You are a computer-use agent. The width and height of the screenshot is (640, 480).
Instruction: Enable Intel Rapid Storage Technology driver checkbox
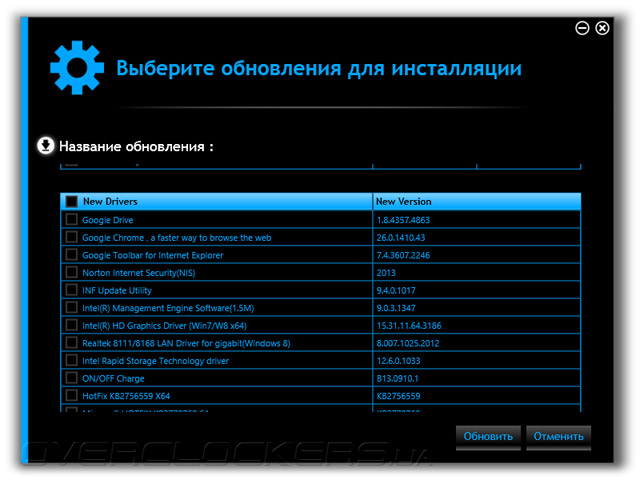click(x=71, y=360)
